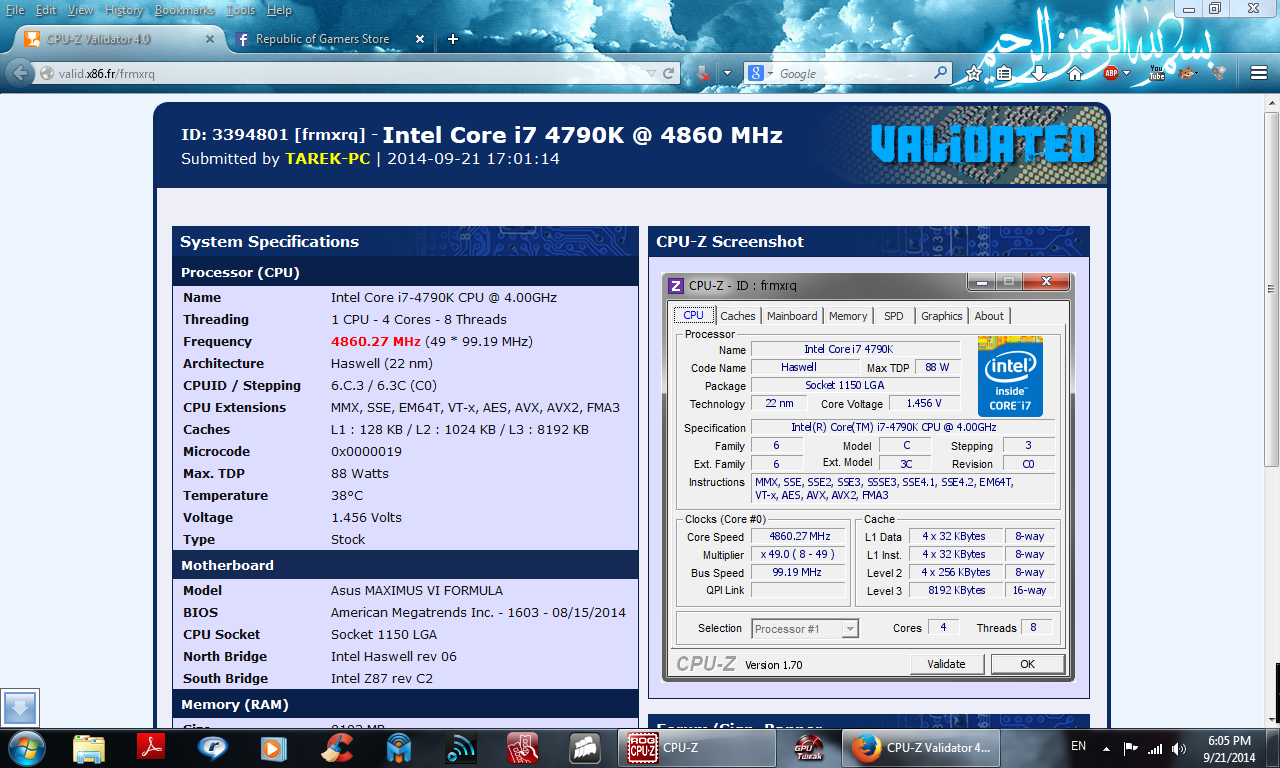The image size is (1280, 768).
Task: Expand the Adblock Plus dropdown arrow
Action: 1127,73
